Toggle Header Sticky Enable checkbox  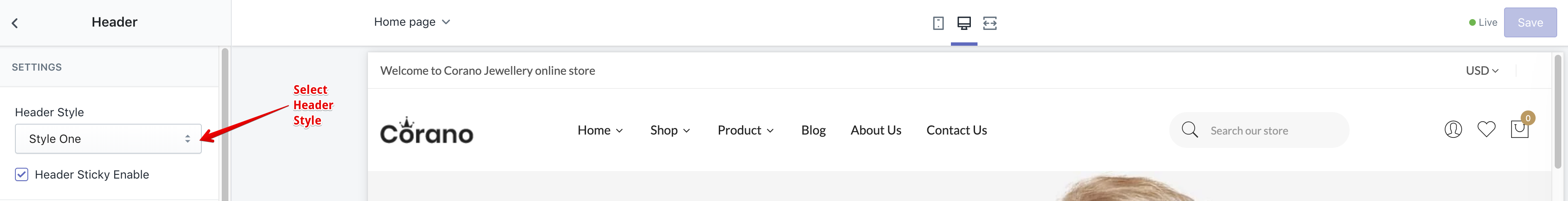22,175
